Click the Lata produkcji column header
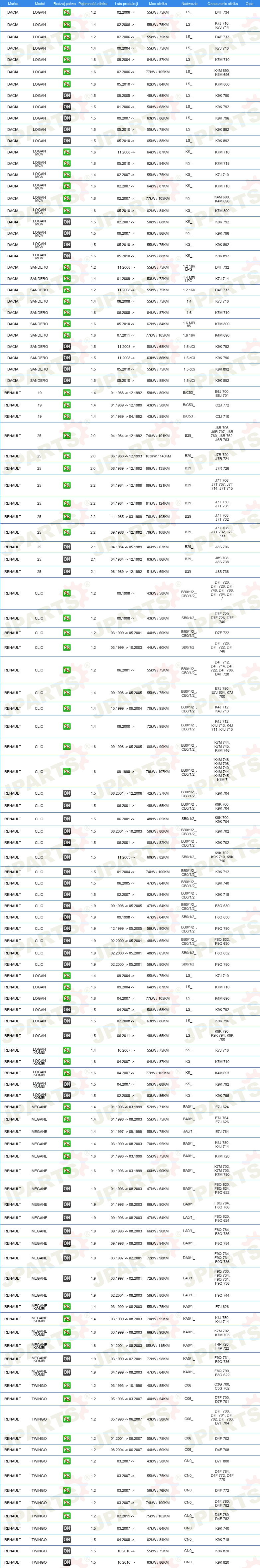 (126, 4)
